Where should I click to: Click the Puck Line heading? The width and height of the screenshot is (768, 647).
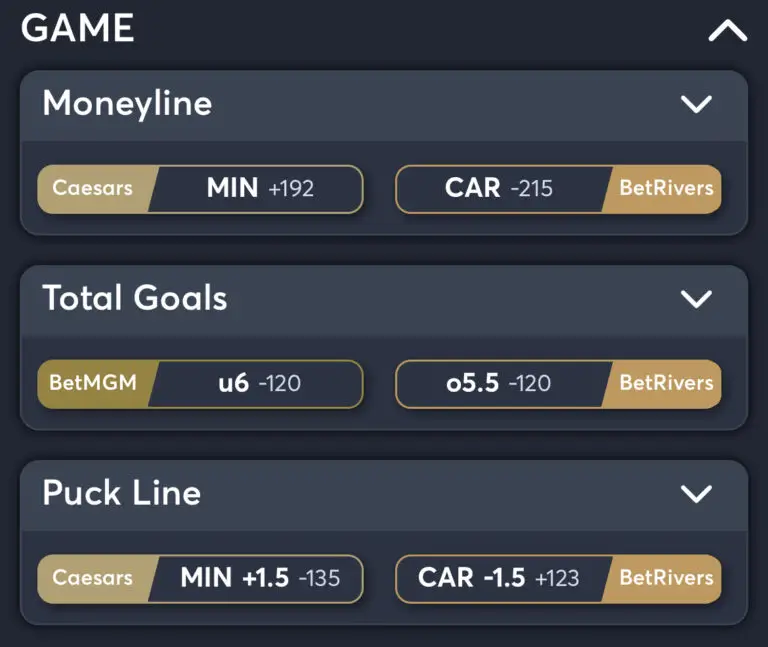(x=122, y=493)
